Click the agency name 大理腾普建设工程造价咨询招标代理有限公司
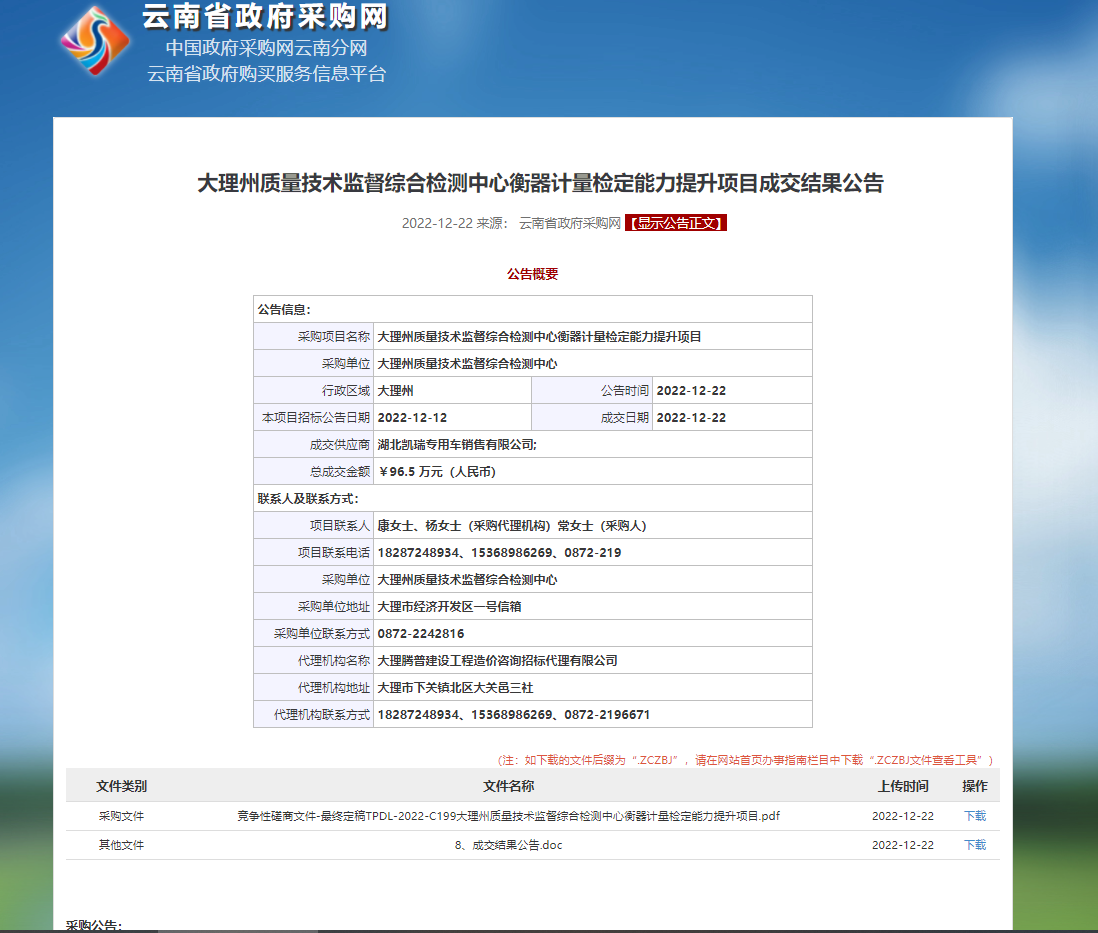The width and height of the screenshot is (1098, 933). (497, 661)
